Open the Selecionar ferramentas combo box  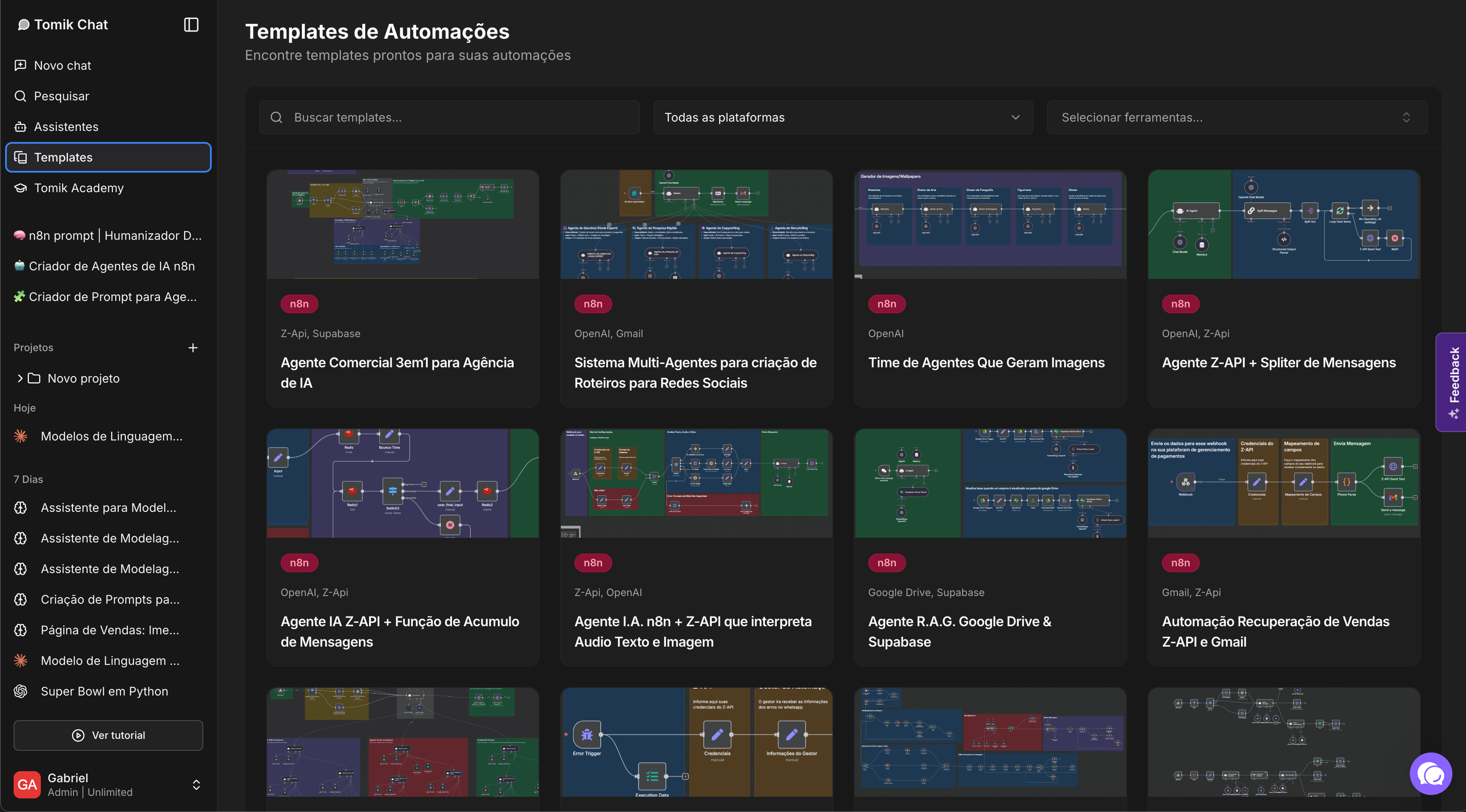coord(1237,117)
